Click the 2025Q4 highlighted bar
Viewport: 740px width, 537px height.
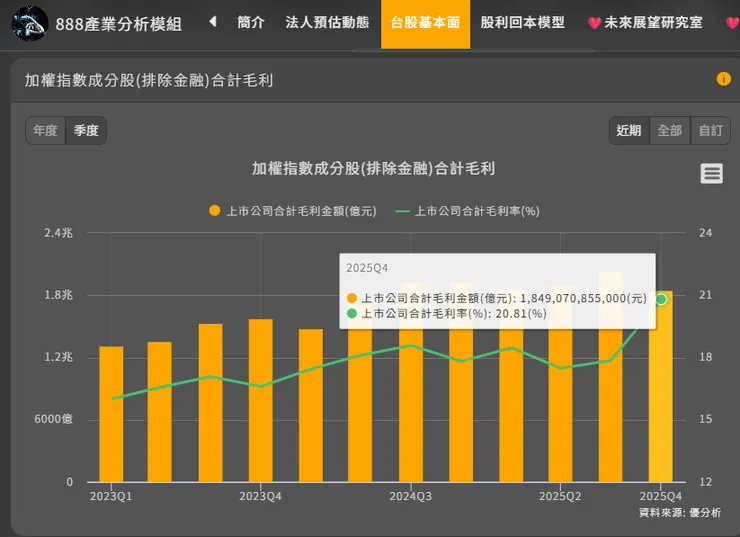[x=661, y=386]
